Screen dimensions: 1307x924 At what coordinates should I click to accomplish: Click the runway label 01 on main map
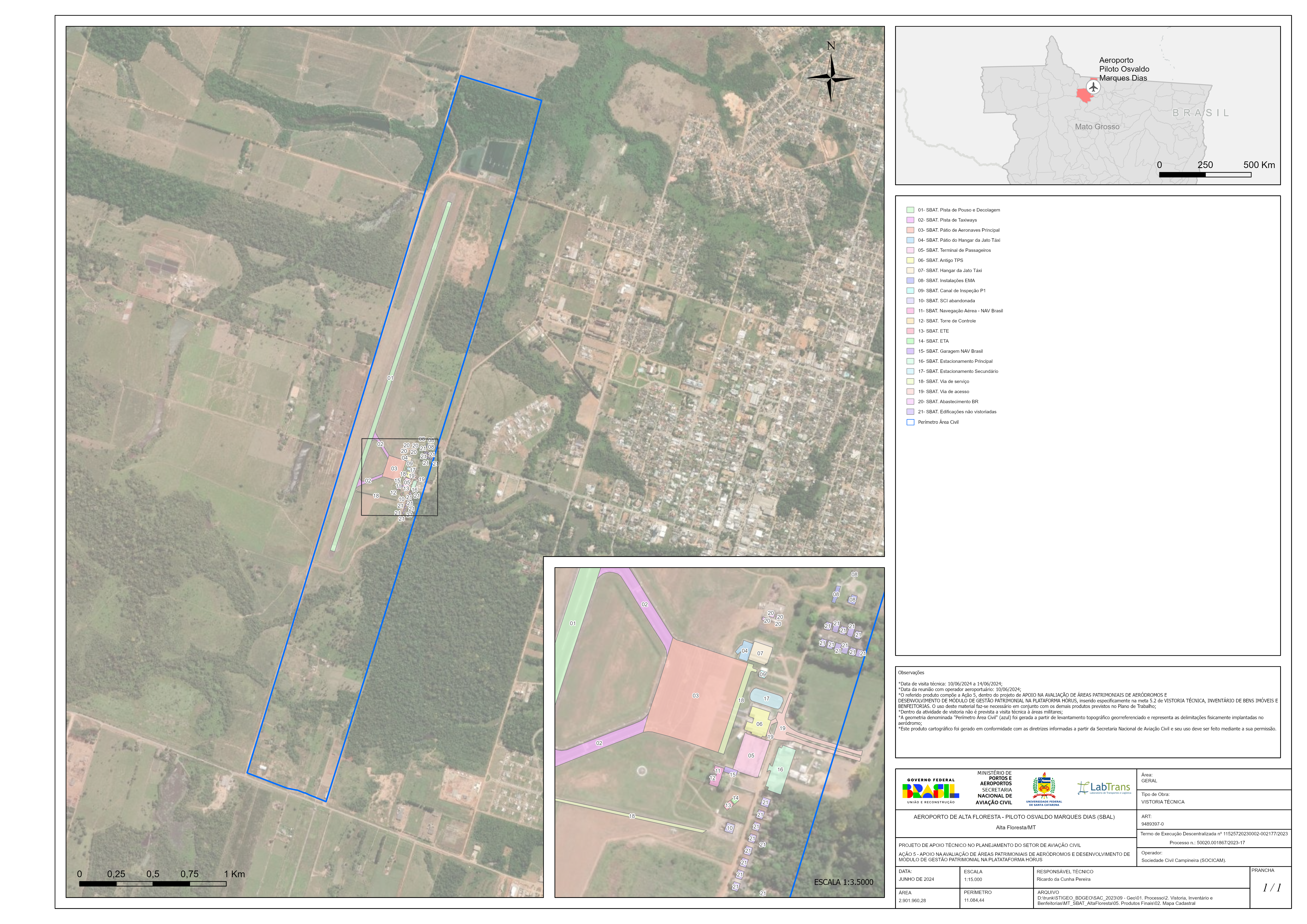point(390,378)
